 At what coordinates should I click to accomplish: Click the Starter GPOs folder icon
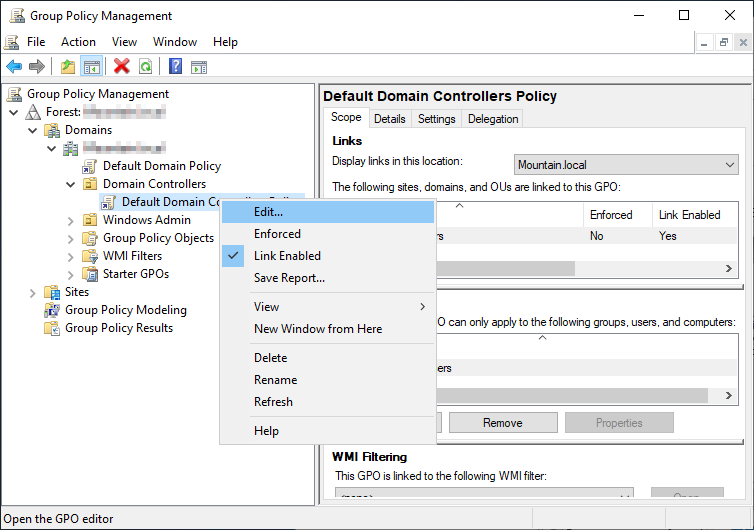(x=90, y=274)
